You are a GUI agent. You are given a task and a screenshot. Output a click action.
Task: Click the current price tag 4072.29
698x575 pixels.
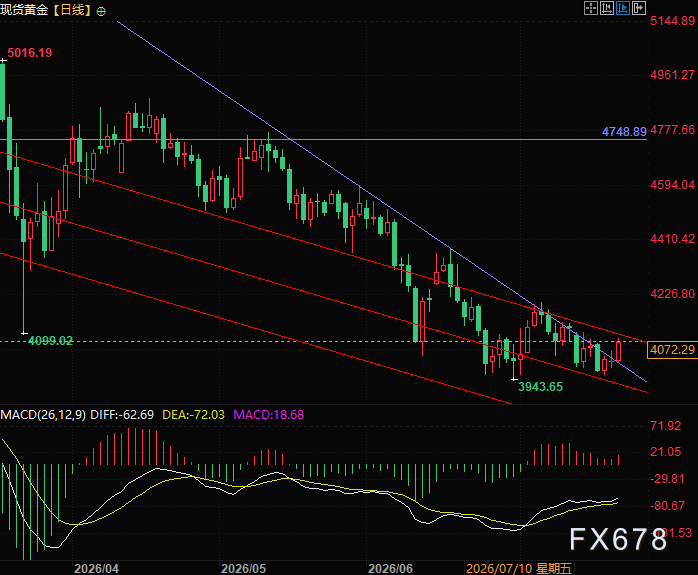[672, 350]
